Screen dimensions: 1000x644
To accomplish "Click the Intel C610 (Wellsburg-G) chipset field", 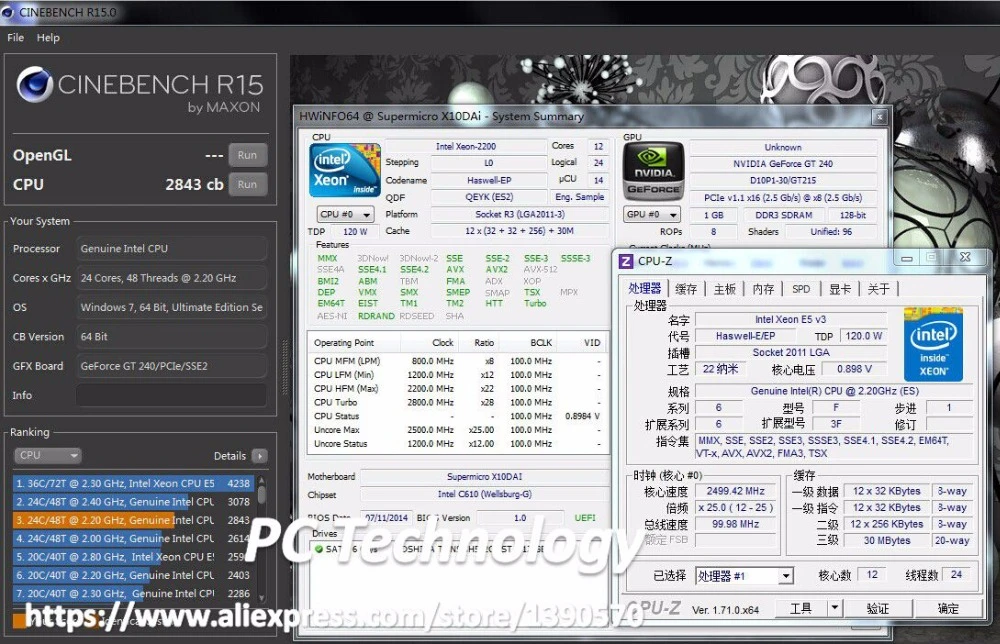I will [x=484, y=494].
